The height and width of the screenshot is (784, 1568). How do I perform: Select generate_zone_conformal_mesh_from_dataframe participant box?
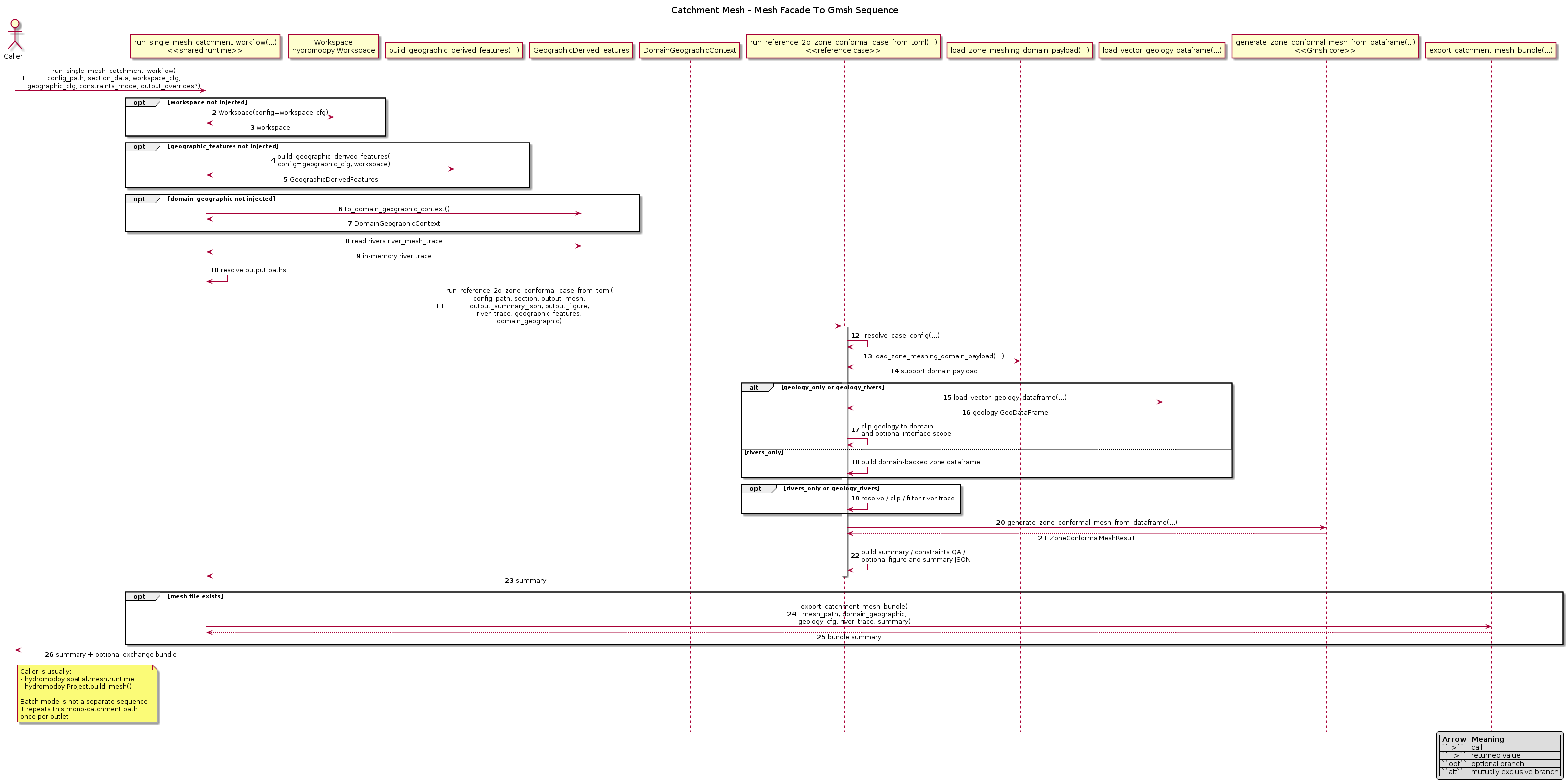tap(1326, 46)
